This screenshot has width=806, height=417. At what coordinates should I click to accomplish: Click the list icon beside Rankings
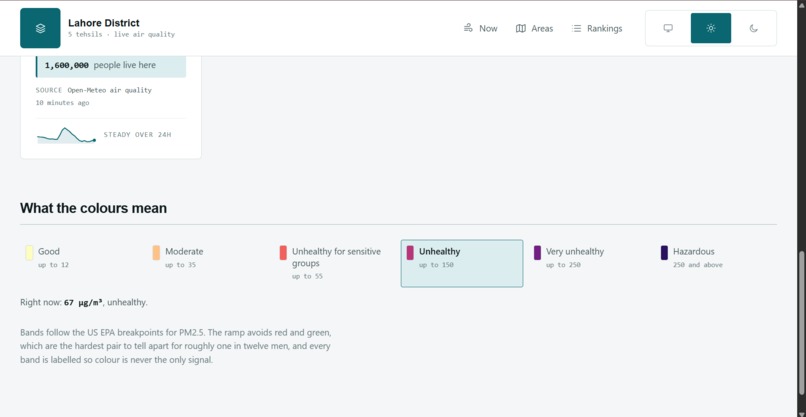click(577, 28)
